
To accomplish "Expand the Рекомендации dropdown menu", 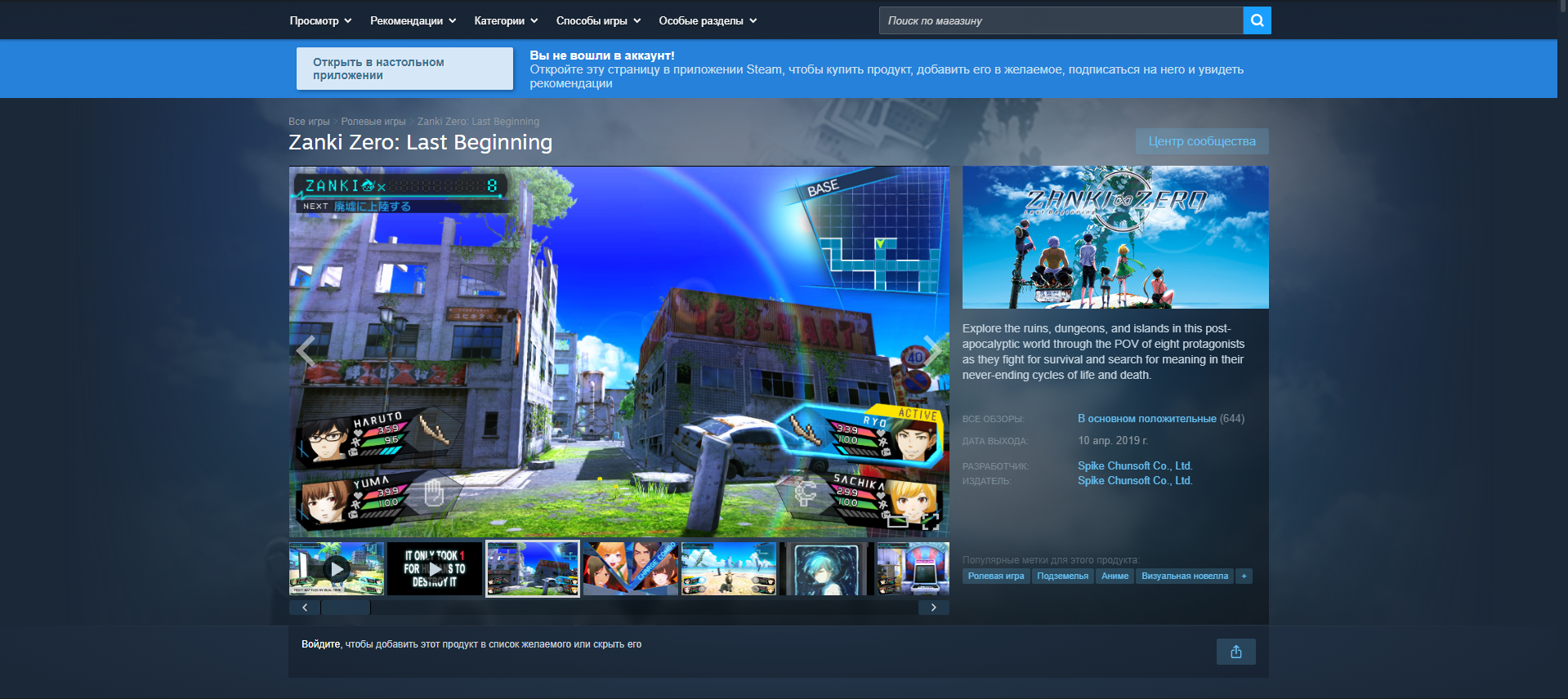I will (413, 20).
